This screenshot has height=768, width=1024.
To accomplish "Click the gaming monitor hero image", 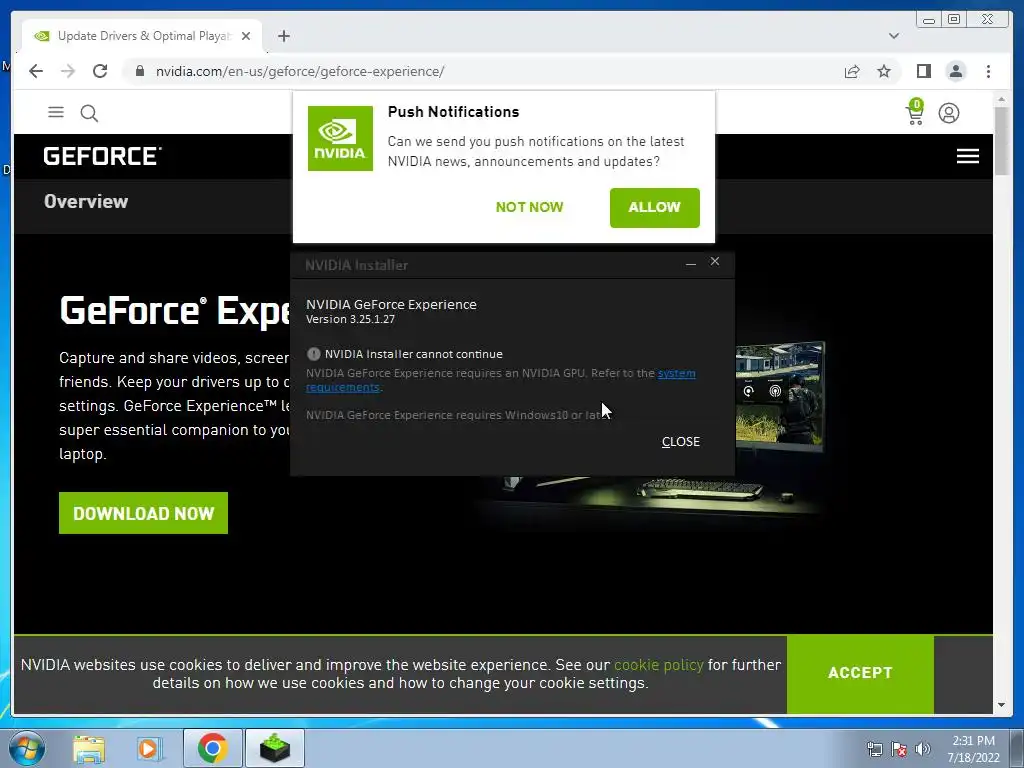I will [x=780, y=396].
